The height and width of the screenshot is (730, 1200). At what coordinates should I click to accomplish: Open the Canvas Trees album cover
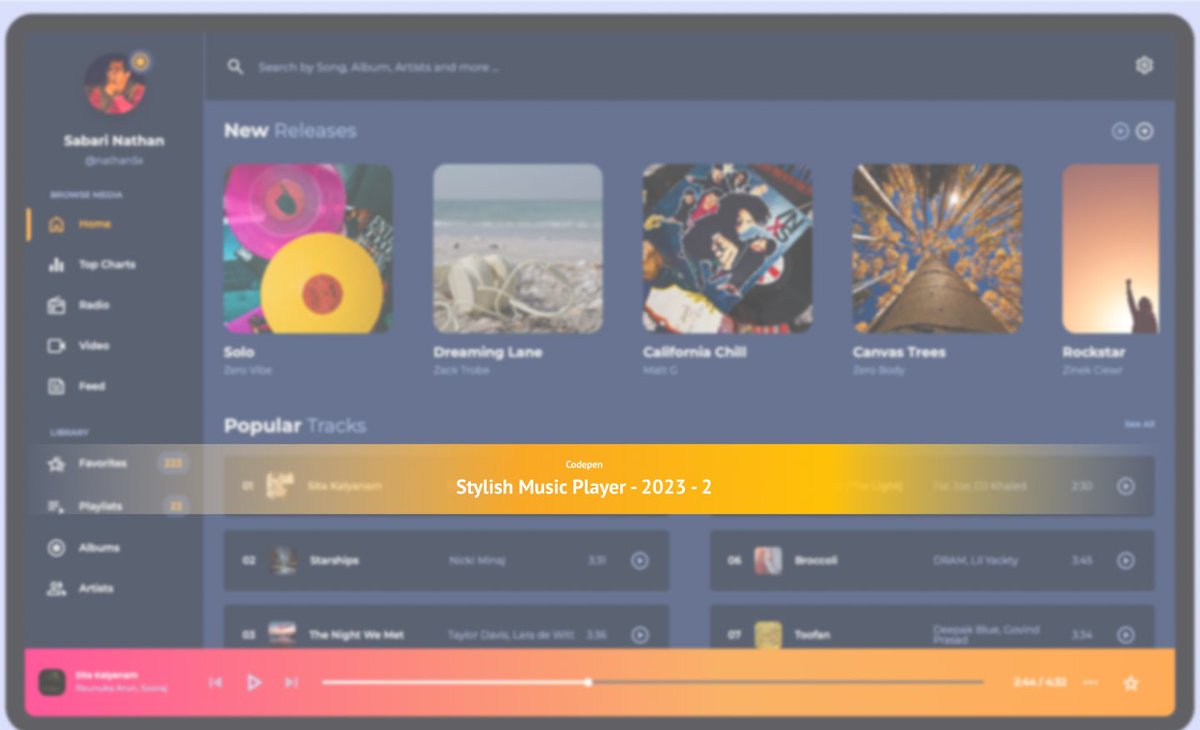[x=938, y=249]
